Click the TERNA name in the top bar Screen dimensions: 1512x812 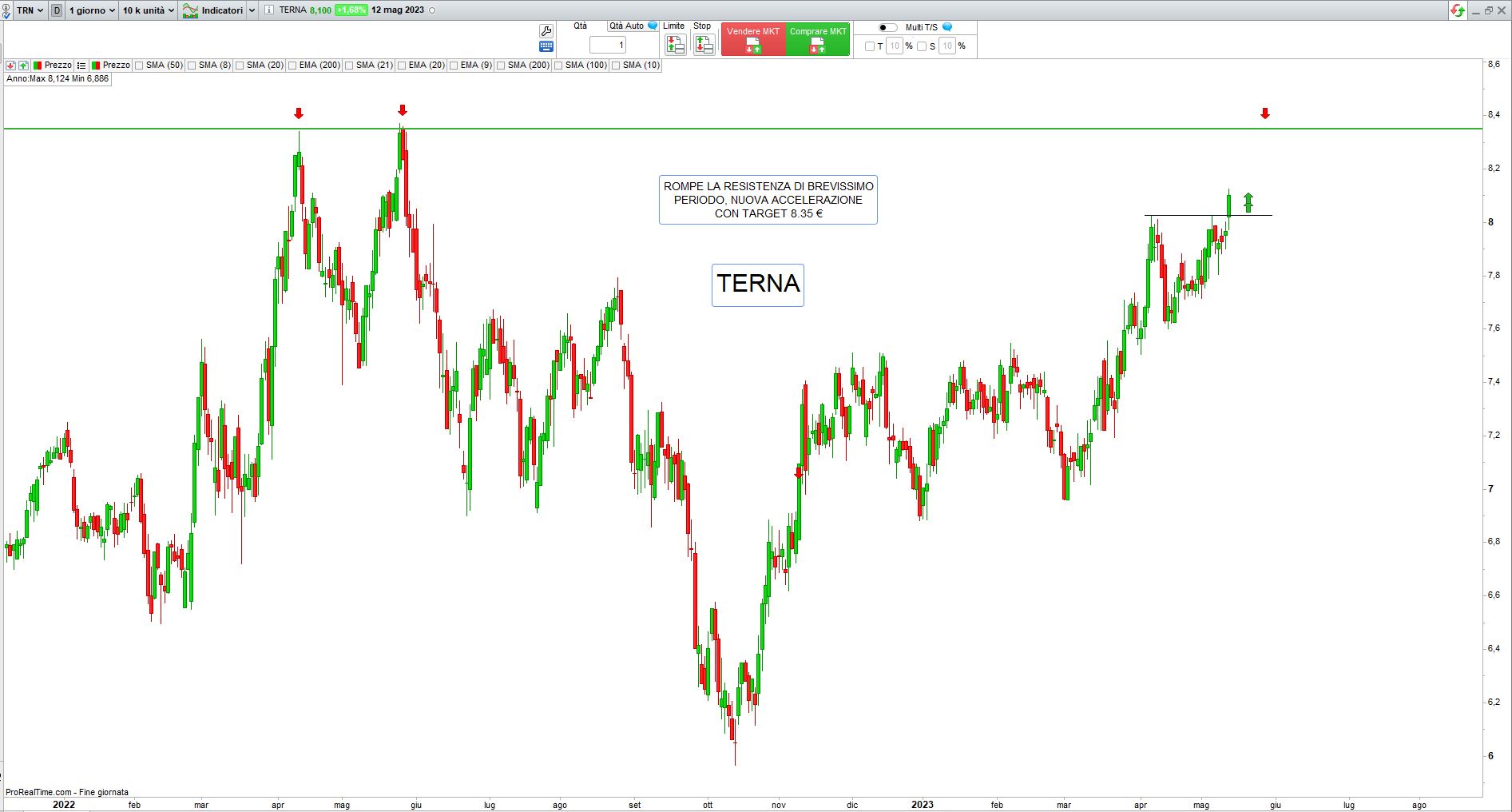tap(292, 10)
